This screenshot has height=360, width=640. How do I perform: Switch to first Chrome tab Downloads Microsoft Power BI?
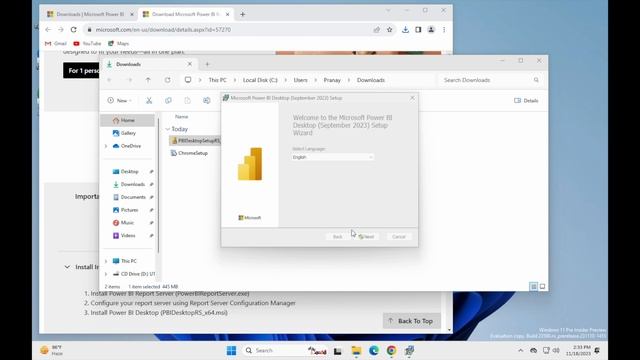coord(90,14)
